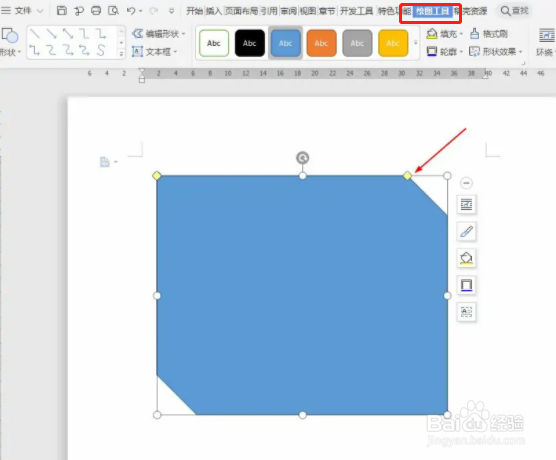Open the References (引用) tab

point(269,11)
